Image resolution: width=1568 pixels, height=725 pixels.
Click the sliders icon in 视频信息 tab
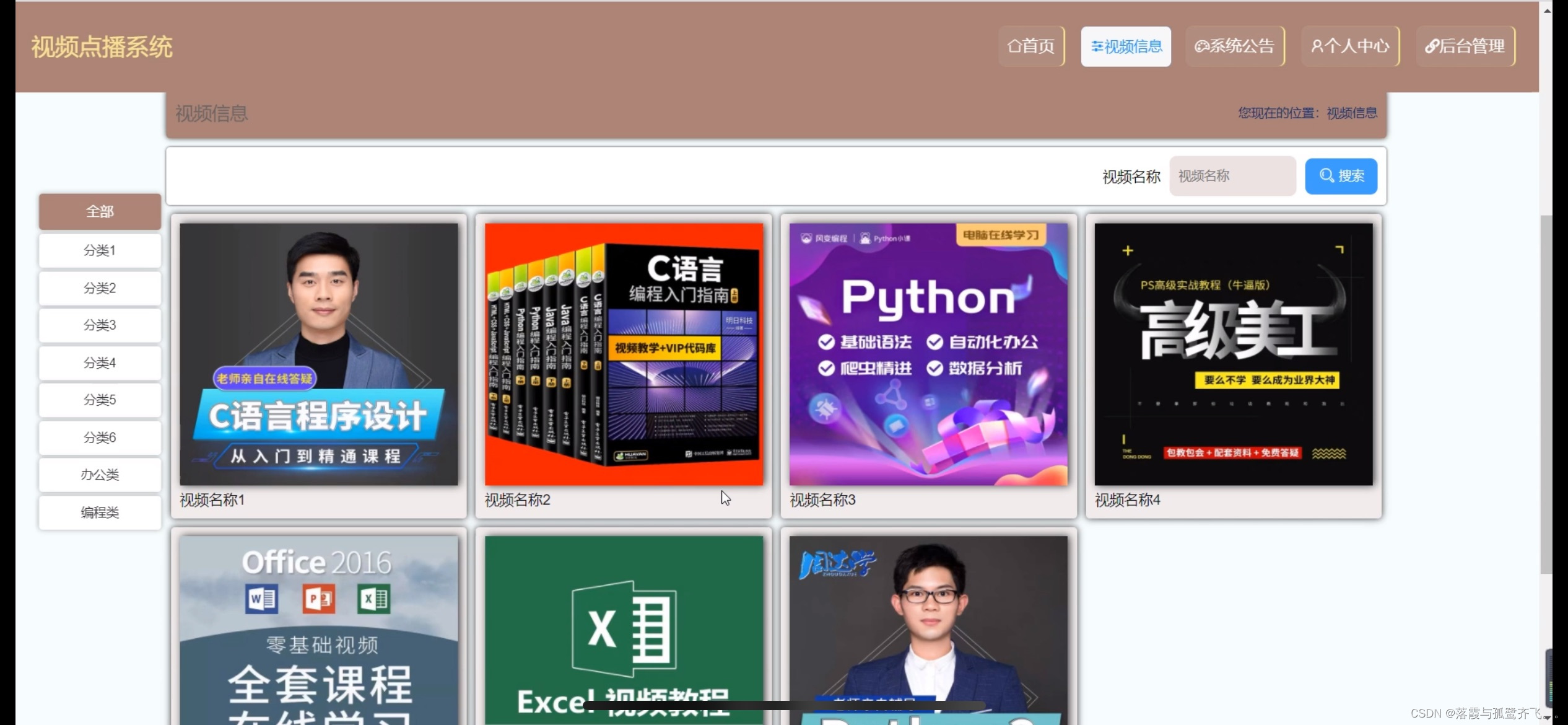pos(1097,46)
